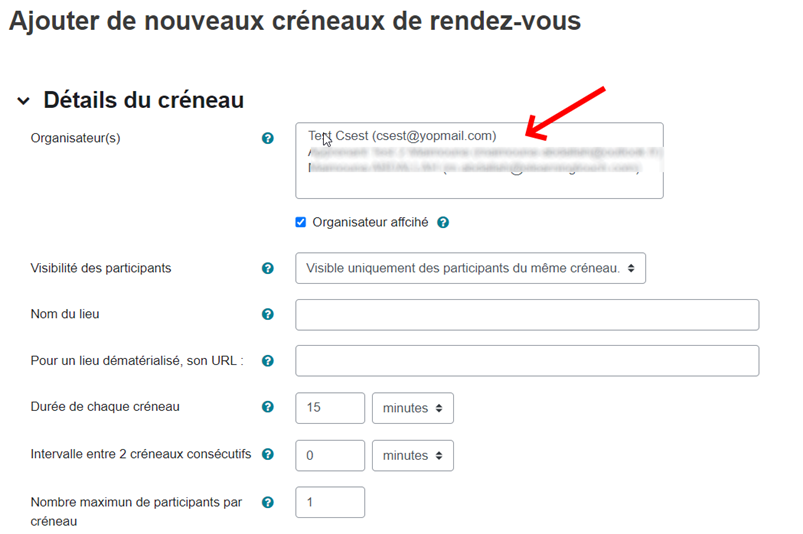The height and width of the screenshot is (534, 803).
Task: Click help icon next to Organisateur(s)
Action: [267, 138]
